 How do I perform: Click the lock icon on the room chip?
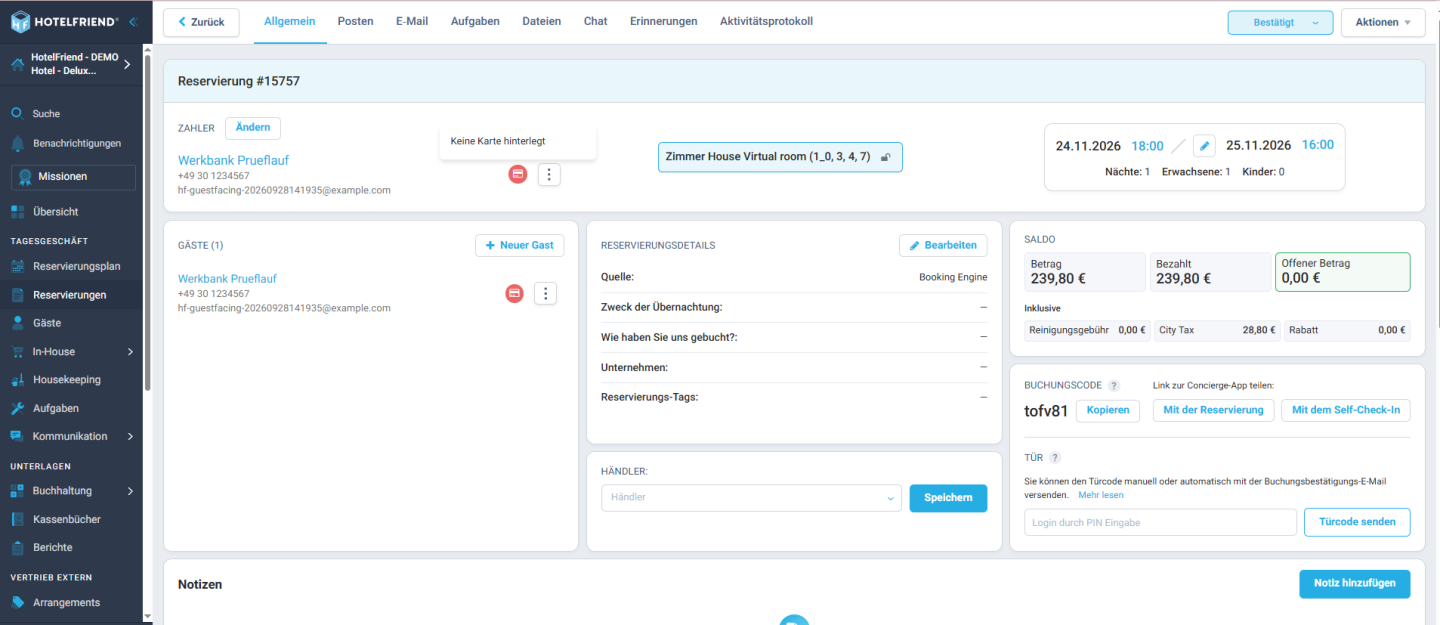coord(885,157)
